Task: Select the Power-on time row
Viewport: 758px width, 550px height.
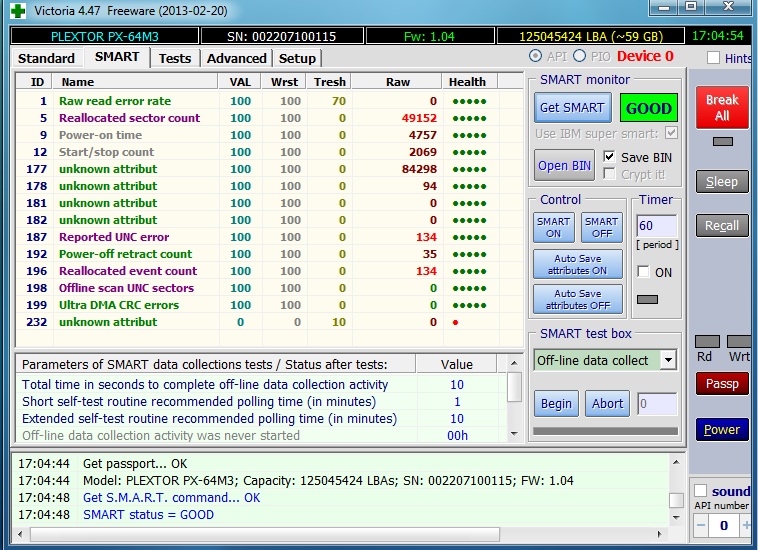Action: pos(270,135)
